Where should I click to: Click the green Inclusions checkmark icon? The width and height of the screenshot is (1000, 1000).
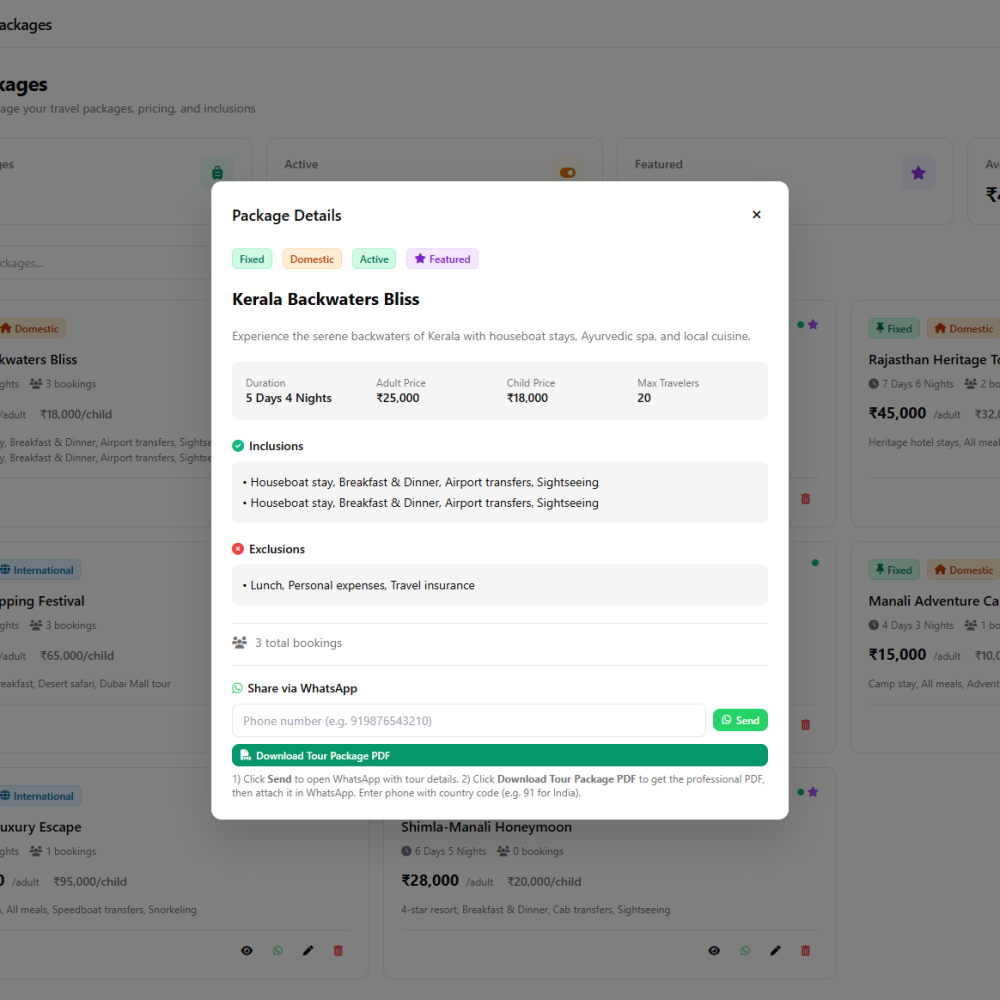(238, 446)
